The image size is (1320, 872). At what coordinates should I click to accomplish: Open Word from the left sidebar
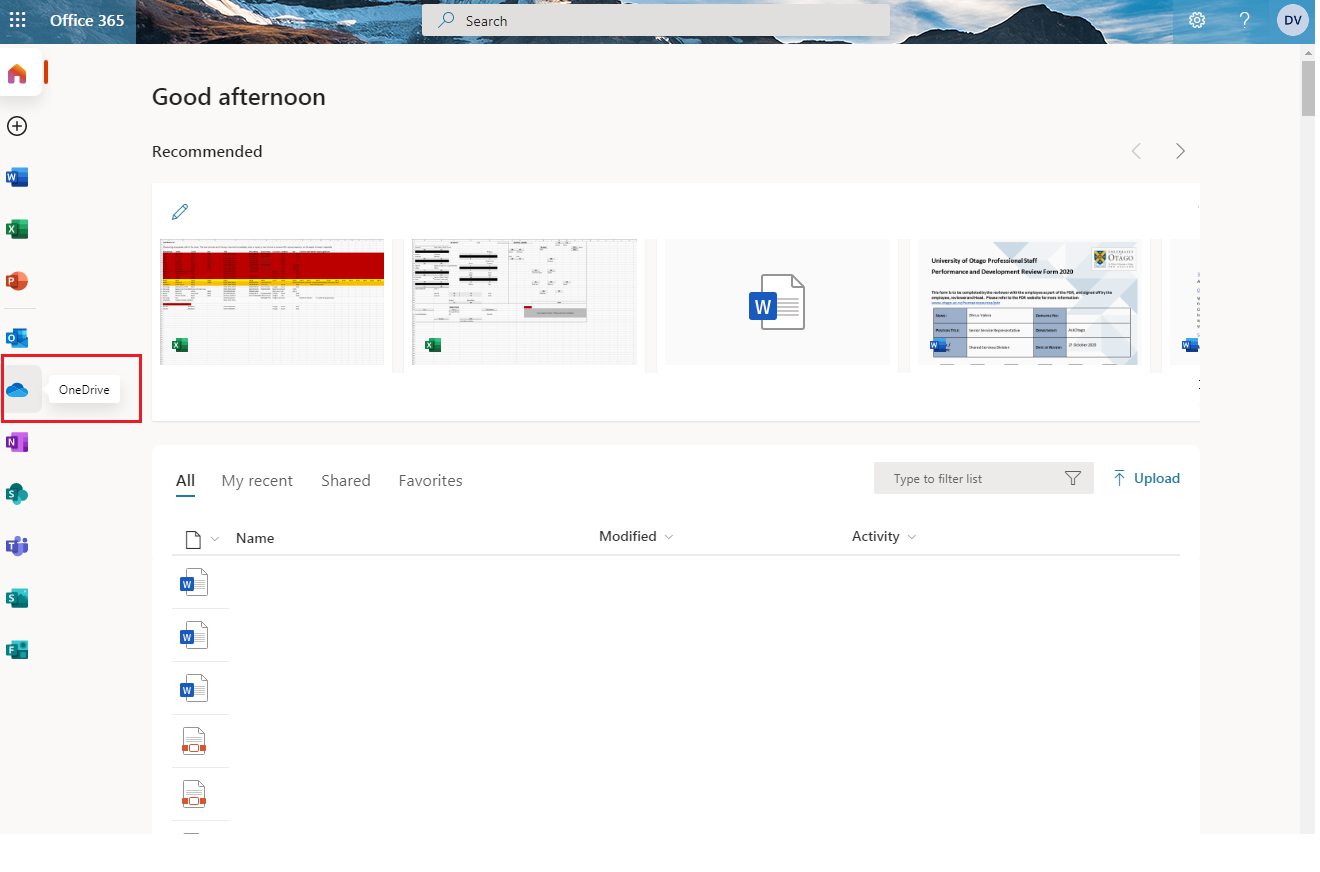coord(17,178)
